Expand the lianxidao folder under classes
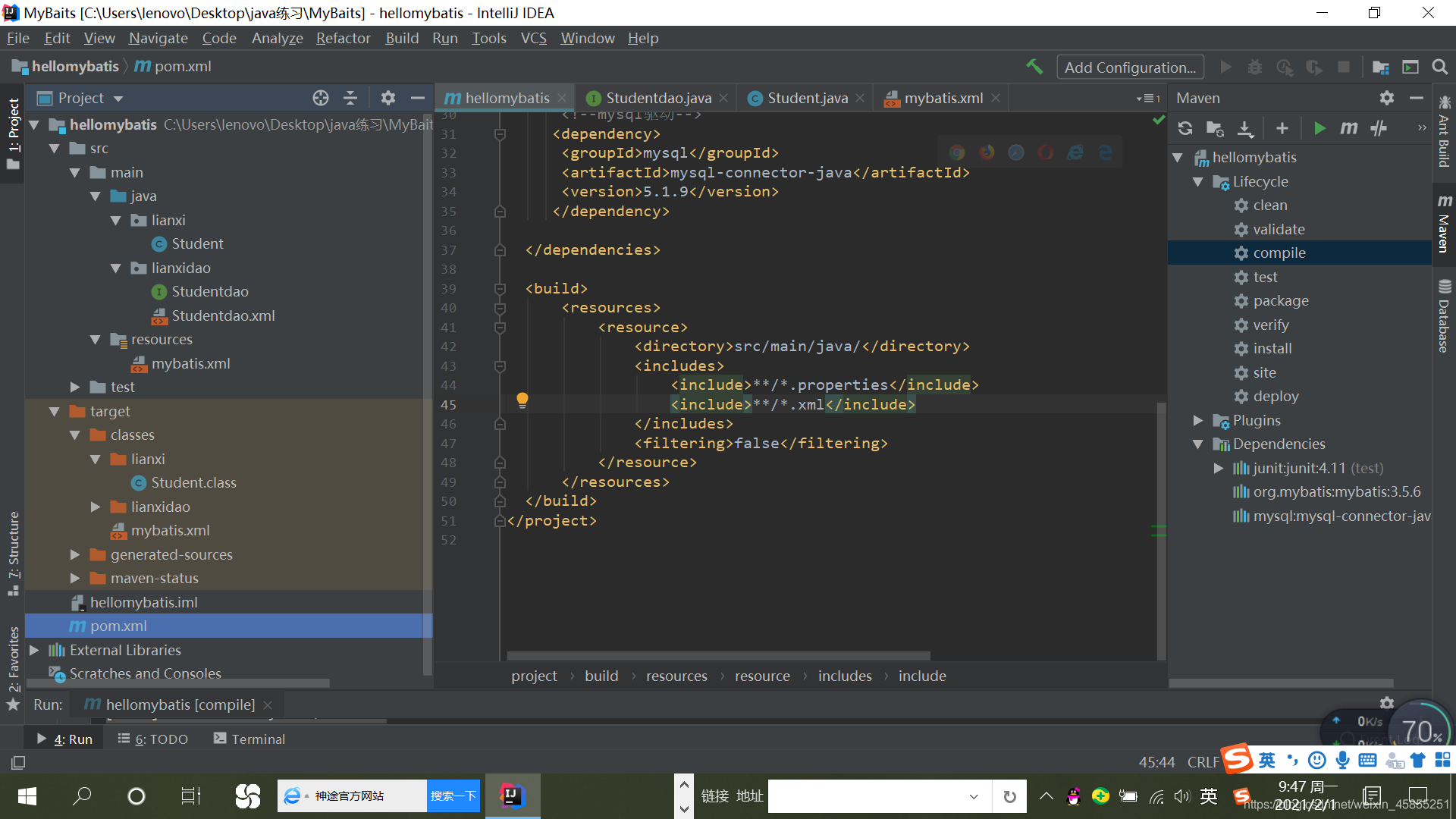Viewport: 1456px width, 819px height. click(96, 507)
